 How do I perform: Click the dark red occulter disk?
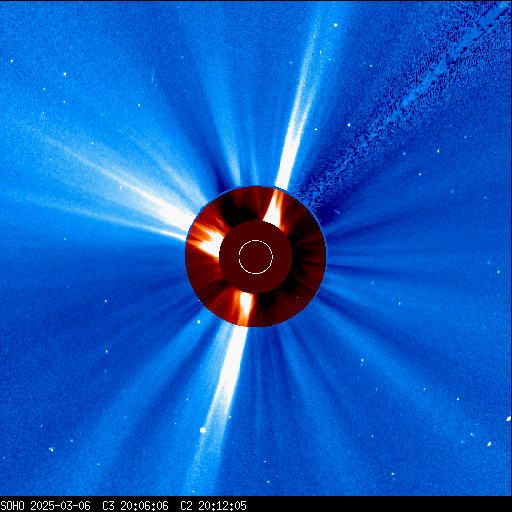(x=256, y=257)
